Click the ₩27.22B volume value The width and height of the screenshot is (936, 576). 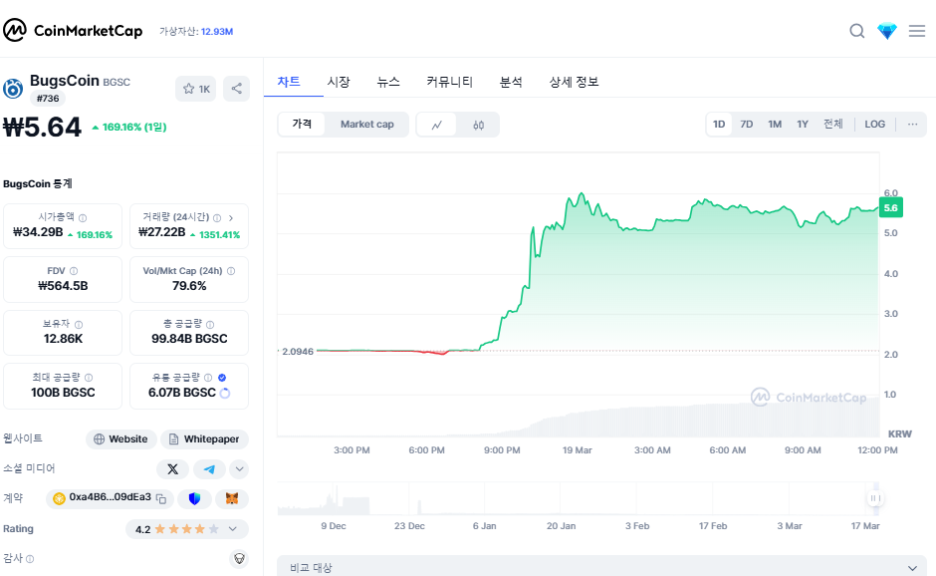[x=162, y=232]
